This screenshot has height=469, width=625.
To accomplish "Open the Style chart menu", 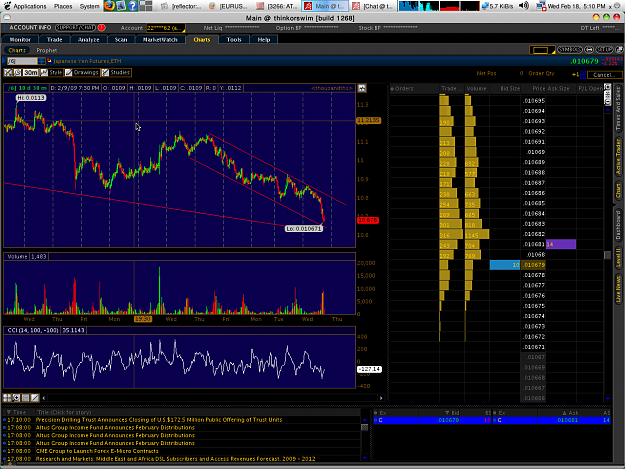I will tap(51, 73).
